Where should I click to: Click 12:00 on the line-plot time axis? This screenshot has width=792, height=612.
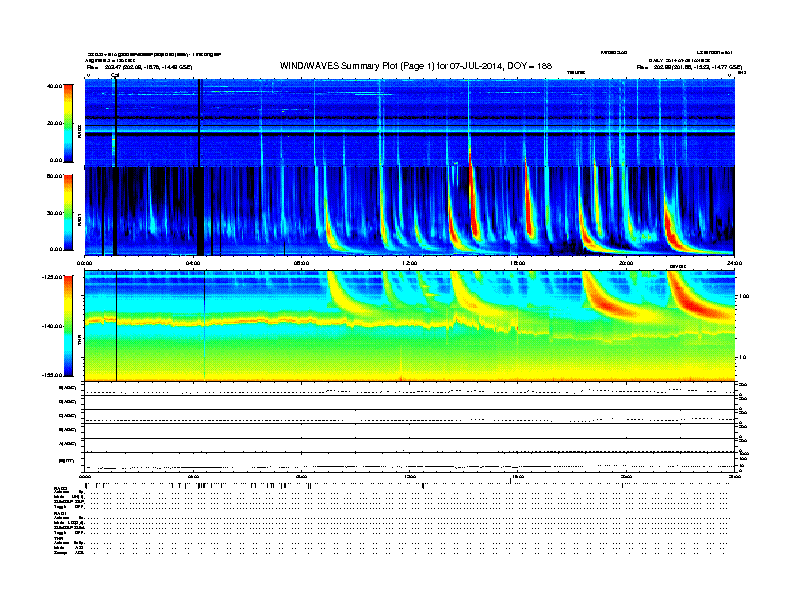click(x=410, y=476)
